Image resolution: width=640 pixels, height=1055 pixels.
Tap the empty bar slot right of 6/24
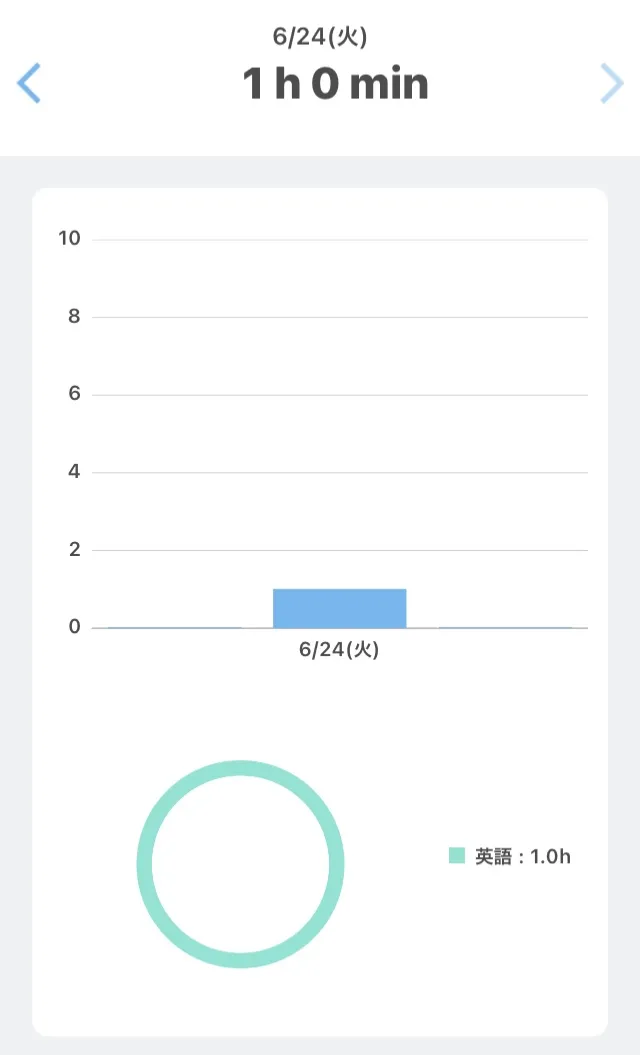click(505, 620)
